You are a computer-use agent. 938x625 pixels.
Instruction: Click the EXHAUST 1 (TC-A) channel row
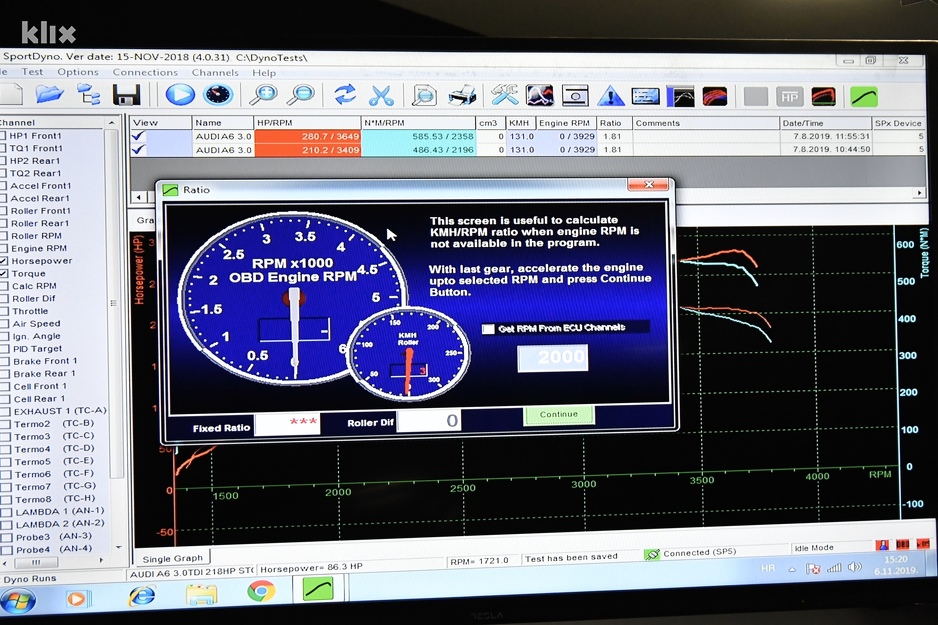pyautogui.click(x=55, y=411)
